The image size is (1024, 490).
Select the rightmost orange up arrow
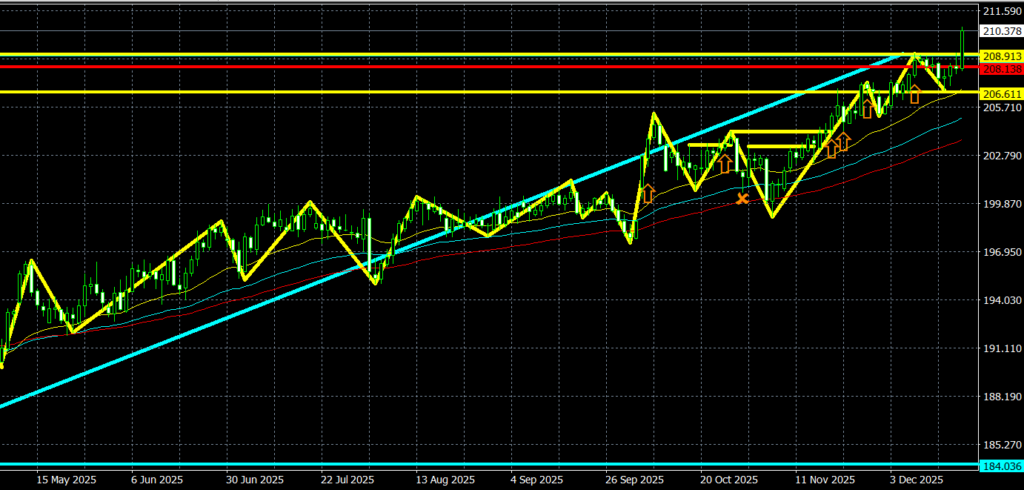(x=914, y=94)
